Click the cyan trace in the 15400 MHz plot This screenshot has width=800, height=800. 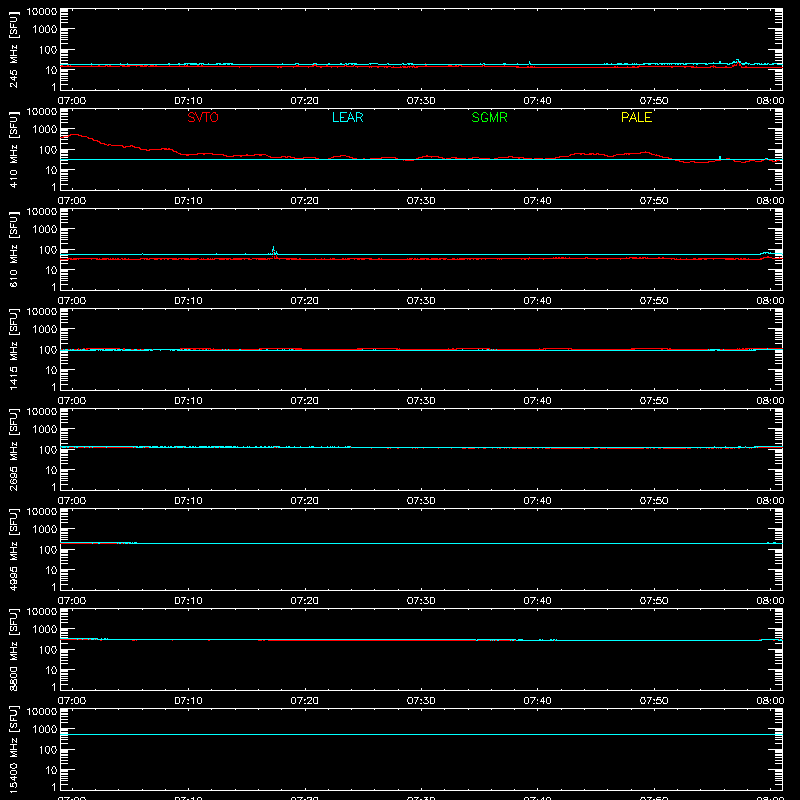421,735
